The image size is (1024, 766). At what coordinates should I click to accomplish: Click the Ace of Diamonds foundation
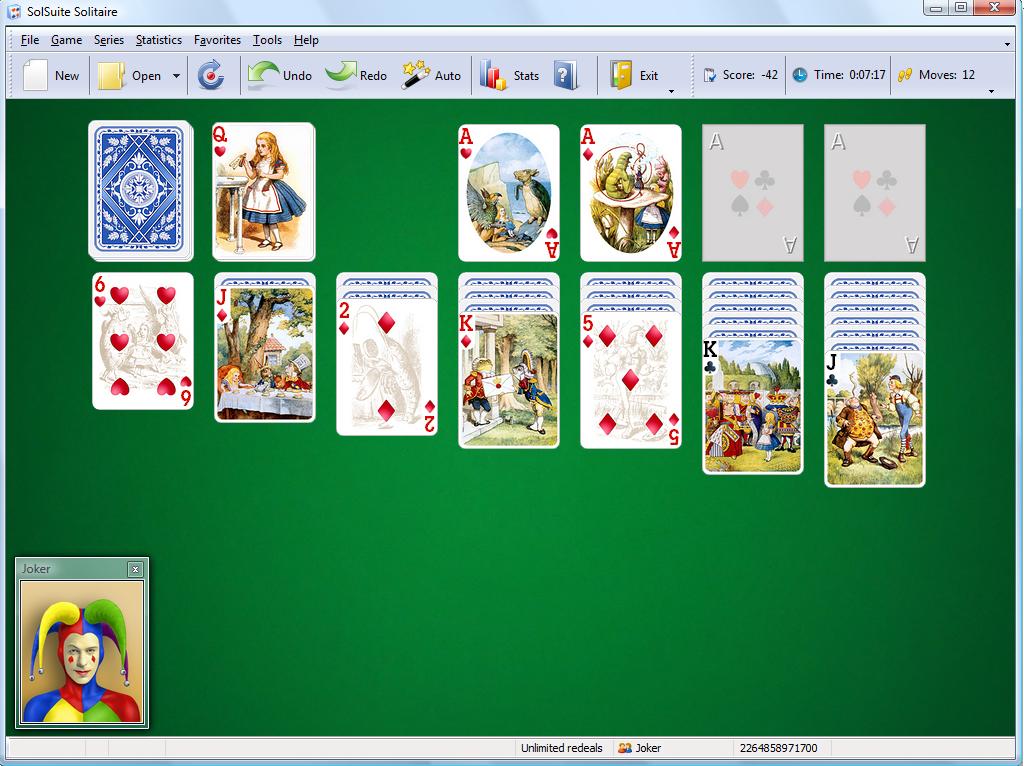point(631,193)
